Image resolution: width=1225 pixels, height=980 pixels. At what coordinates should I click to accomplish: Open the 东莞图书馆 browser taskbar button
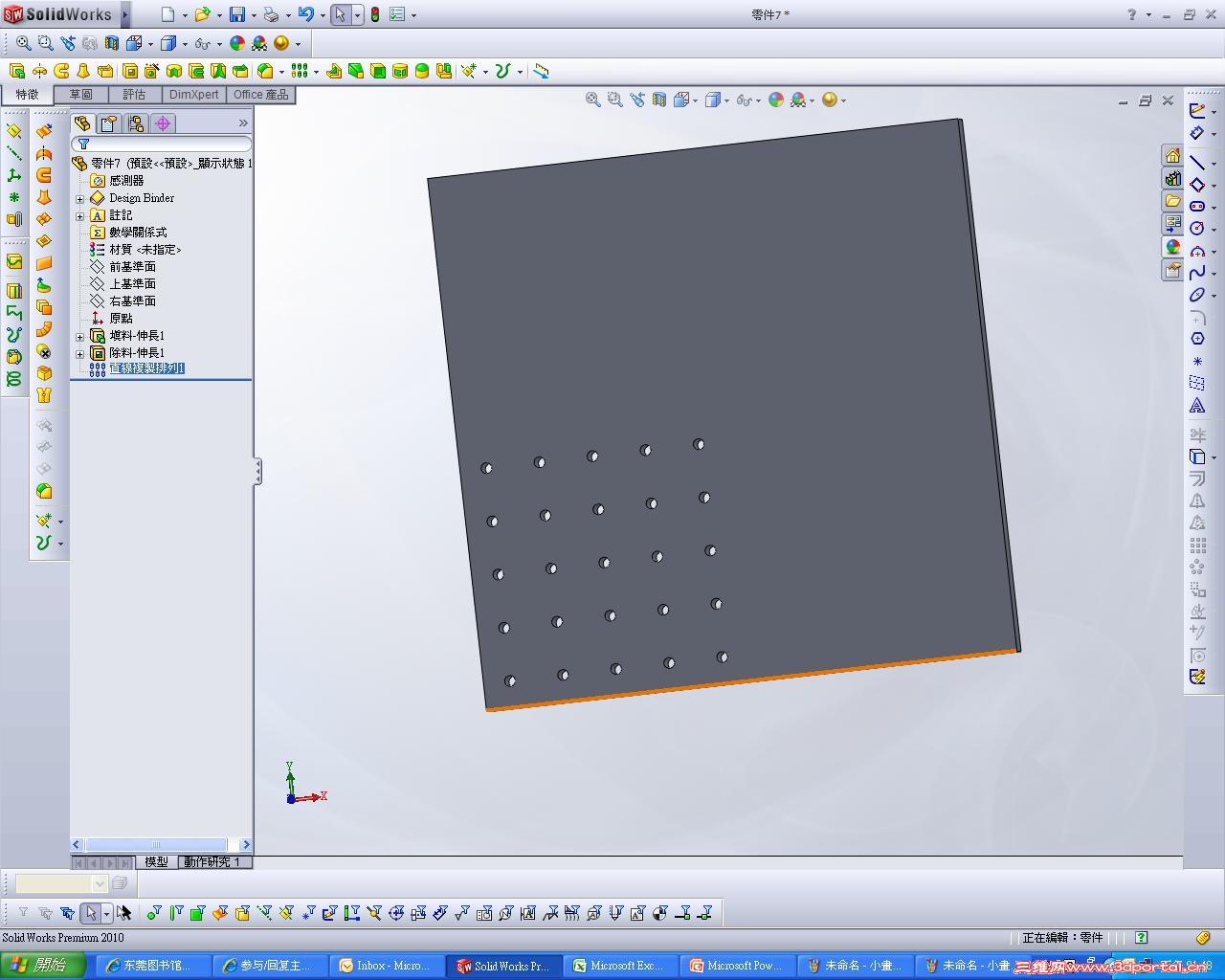tap(152, 966)
